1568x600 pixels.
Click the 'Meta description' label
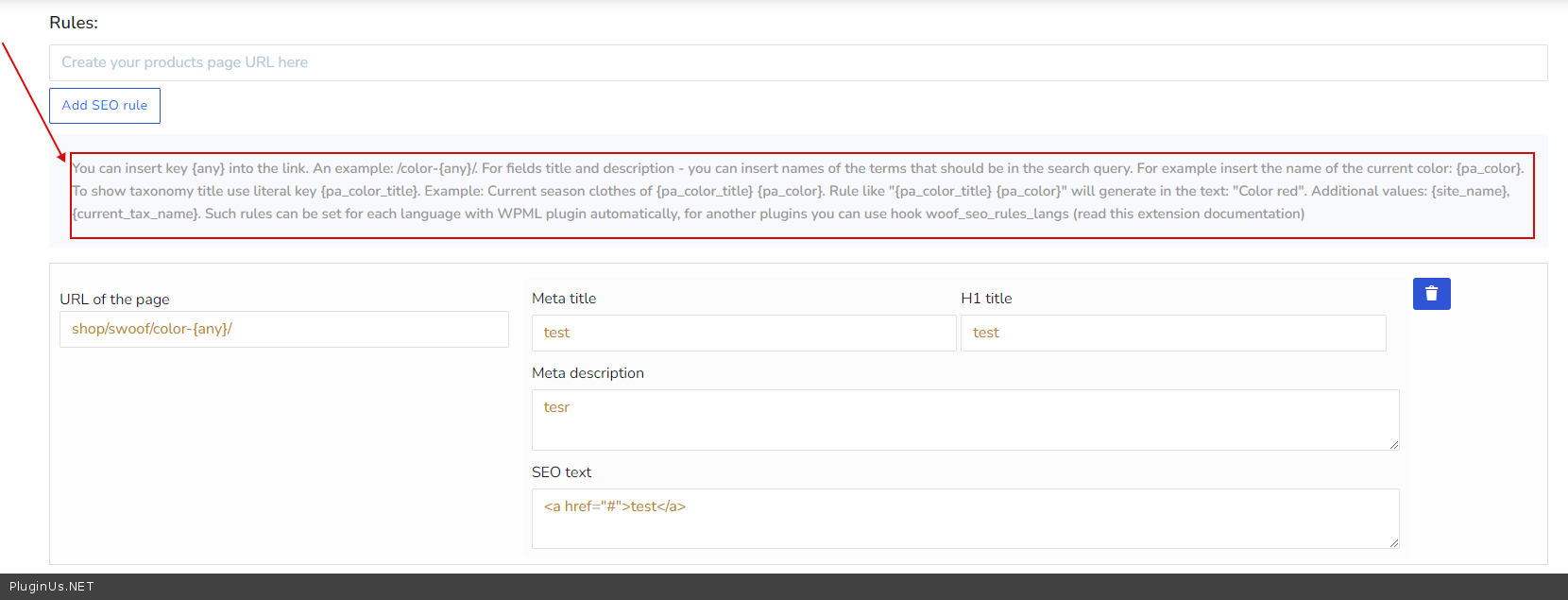pos(588,373)
